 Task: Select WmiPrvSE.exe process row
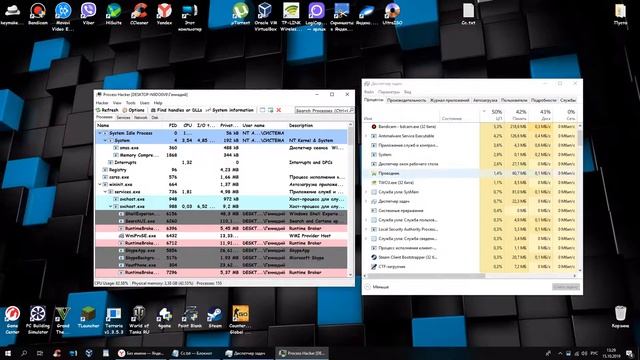pyautogui.click(x=221, y=236)
